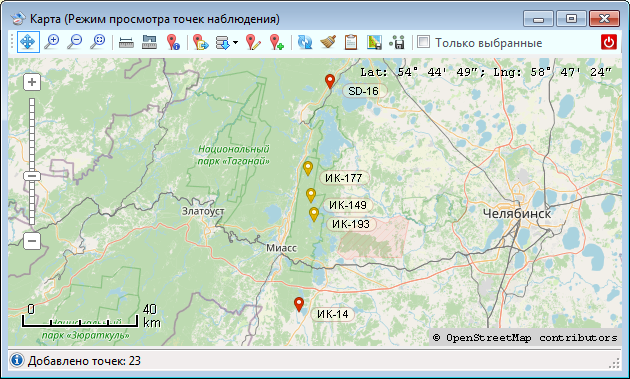The height and width of the screenshot is (379, 630).
Task: Click the export marker points icon
Action: click(x=200, y=42)
